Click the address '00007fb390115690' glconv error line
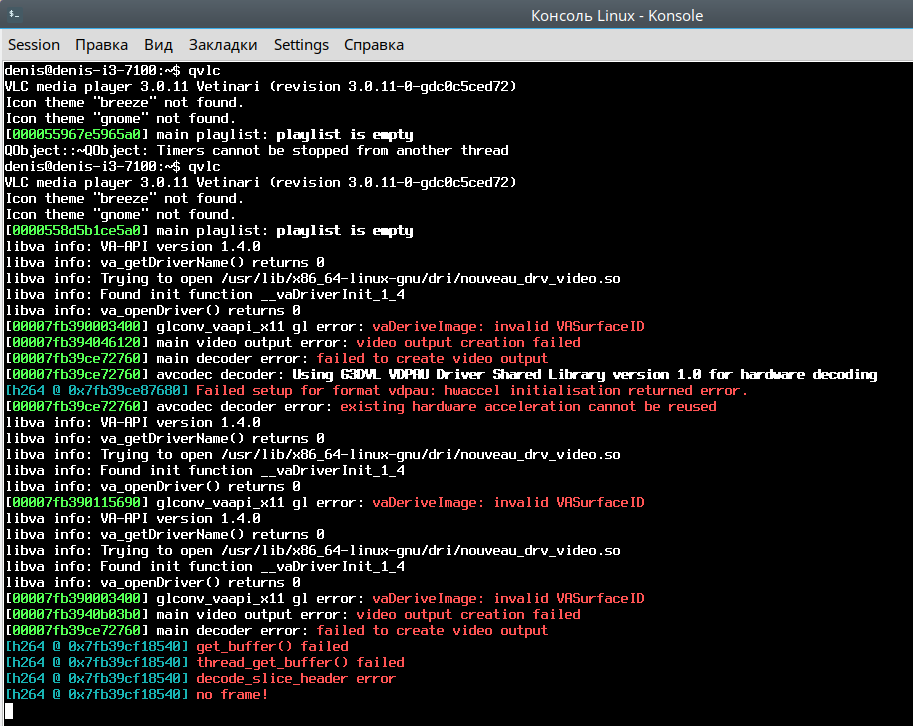The image size is (913, 726). click(76, 502)
